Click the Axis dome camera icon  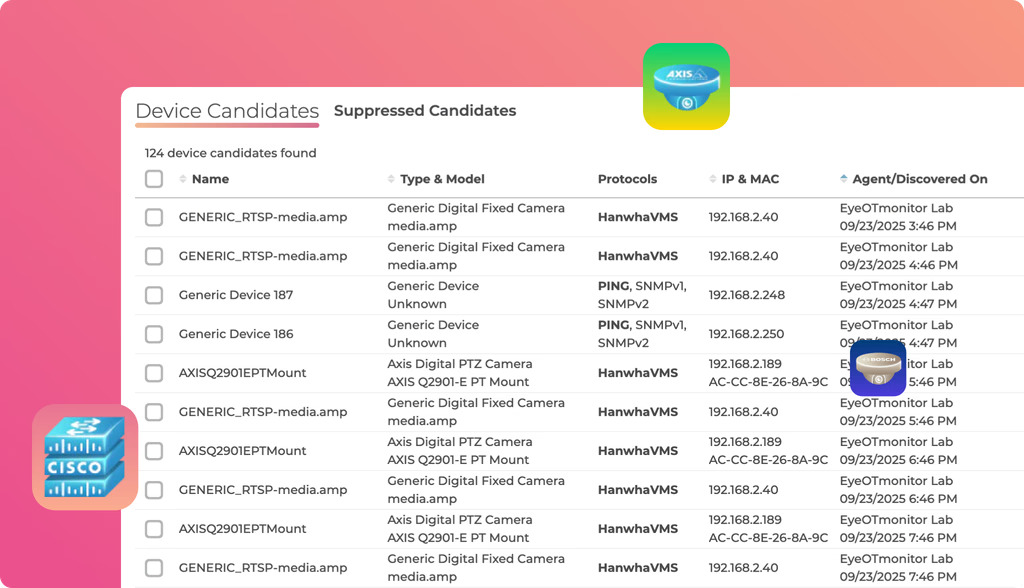[686, 86]
